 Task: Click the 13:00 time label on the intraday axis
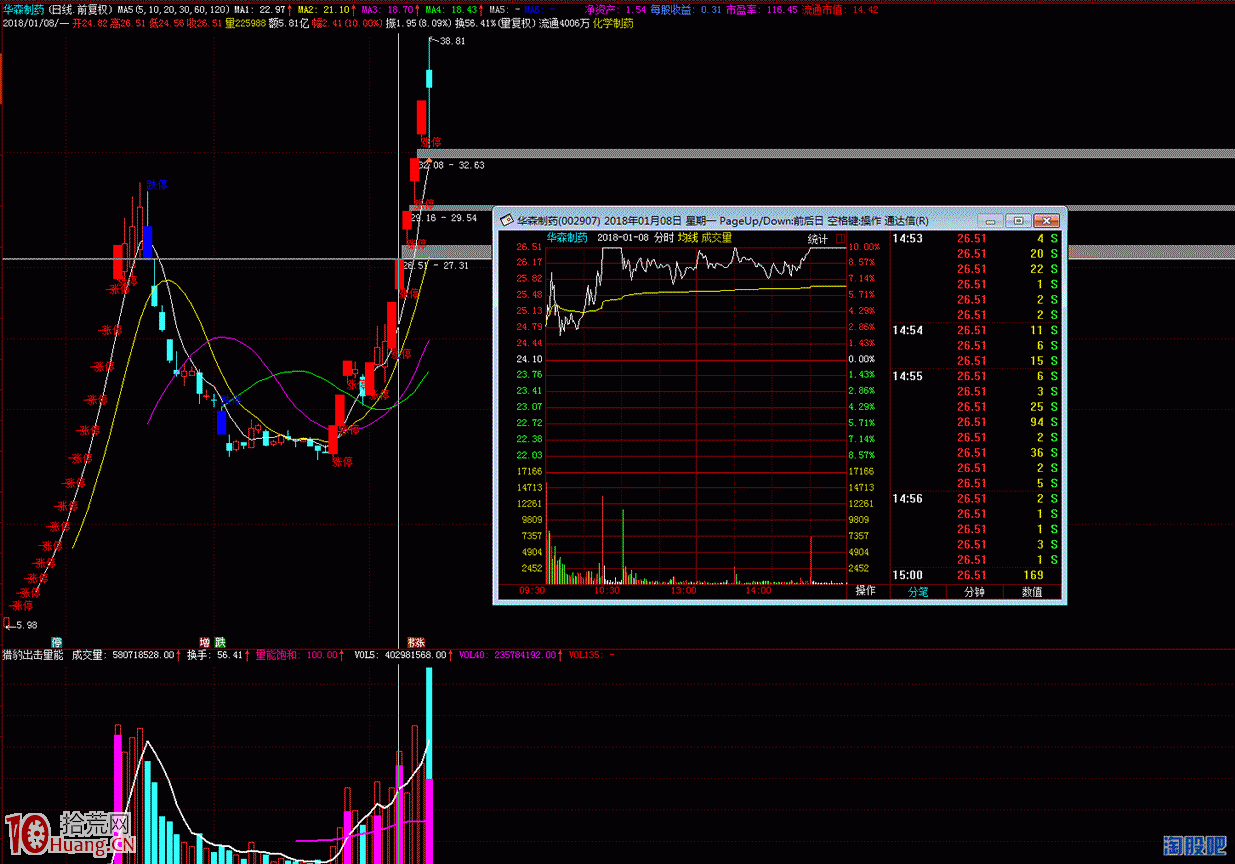pyautogui.click(x=683, y=590)
